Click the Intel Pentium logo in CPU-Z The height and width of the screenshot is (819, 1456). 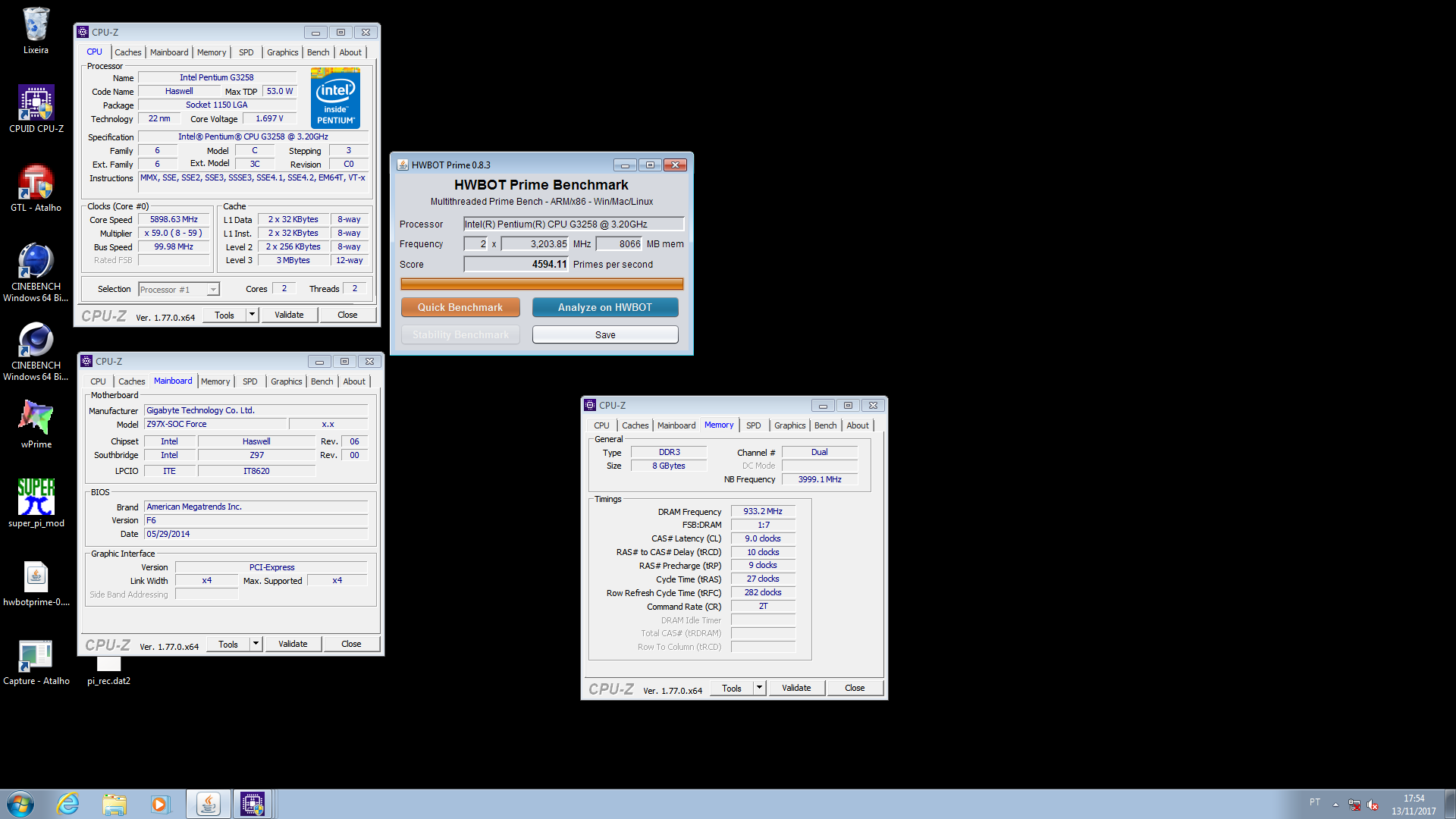[335, 98]
